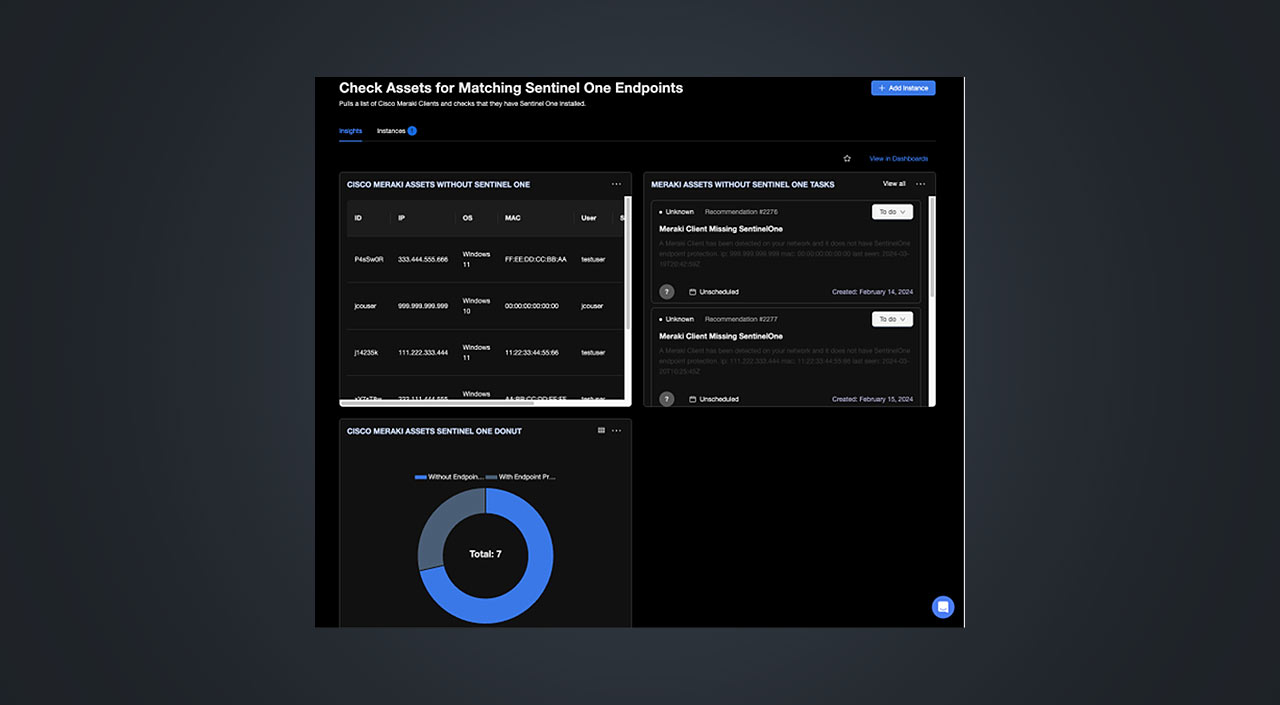Click Recommendation #2276 label
The width and height of the screenshot is (1280, 705).
(x=741, y=212)
